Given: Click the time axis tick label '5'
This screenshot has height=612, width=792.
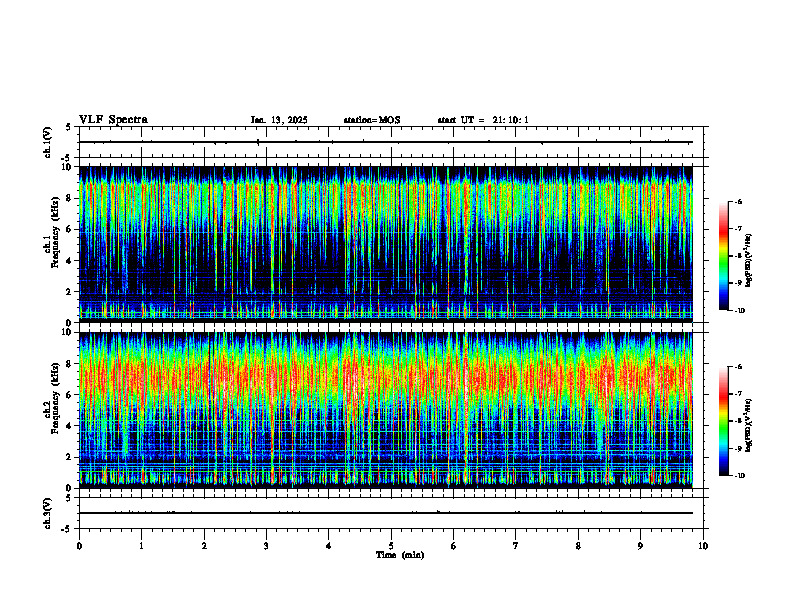Looking at the screenshot, I should pyautogui.click(x=391, y=546).
